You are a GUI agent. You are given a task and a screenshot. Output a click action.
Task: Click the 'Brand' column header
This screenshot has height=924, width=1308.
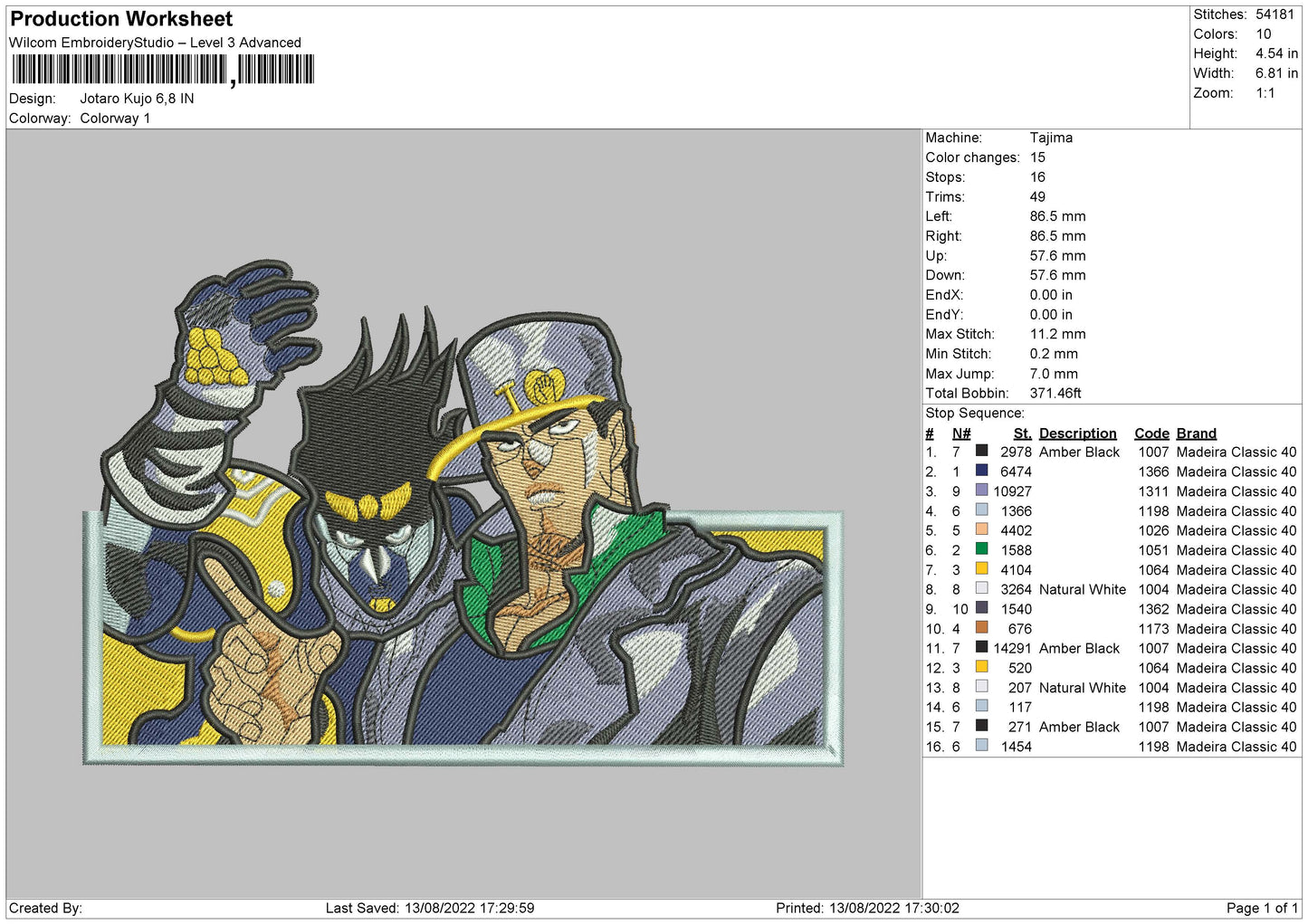point(1196,433)
